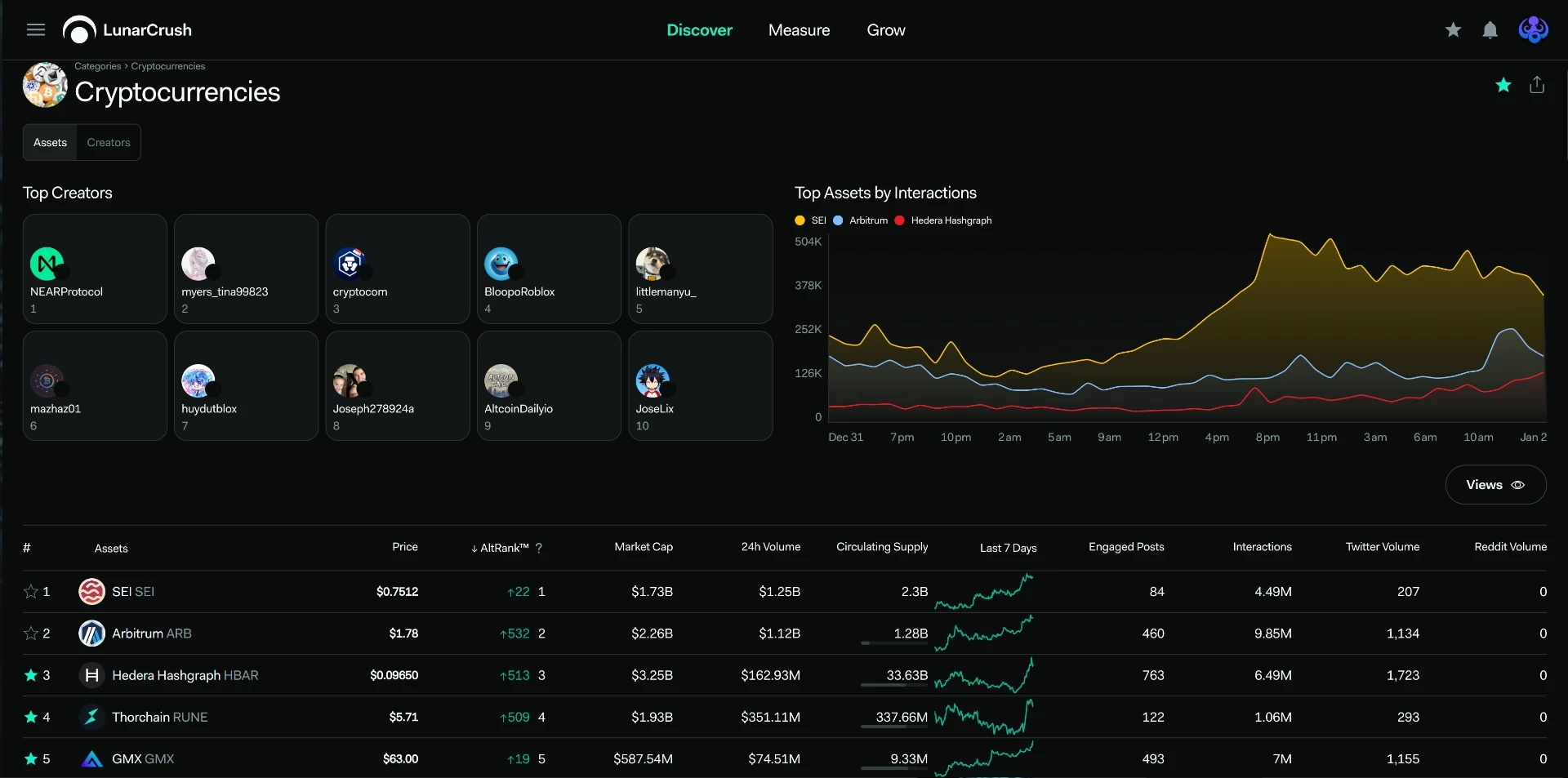The width and height of the screenshot is (1568, 778).
Task: Click the share category icon
Action: pos(1537,85)
